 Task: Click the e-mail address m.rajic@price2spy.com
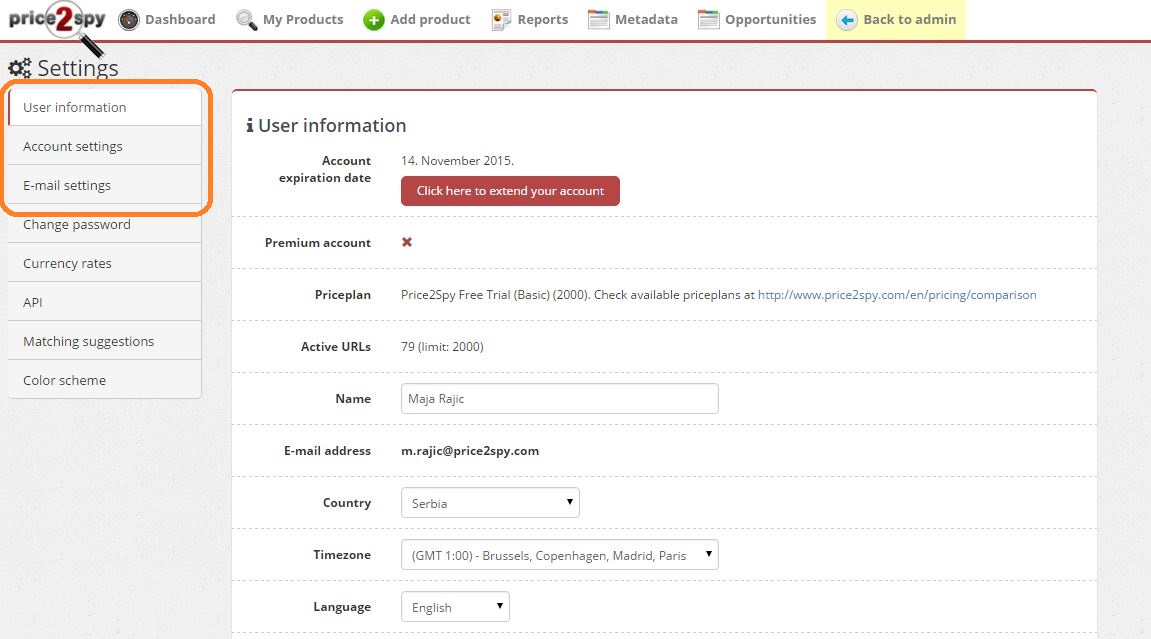(x=470, y=450)
